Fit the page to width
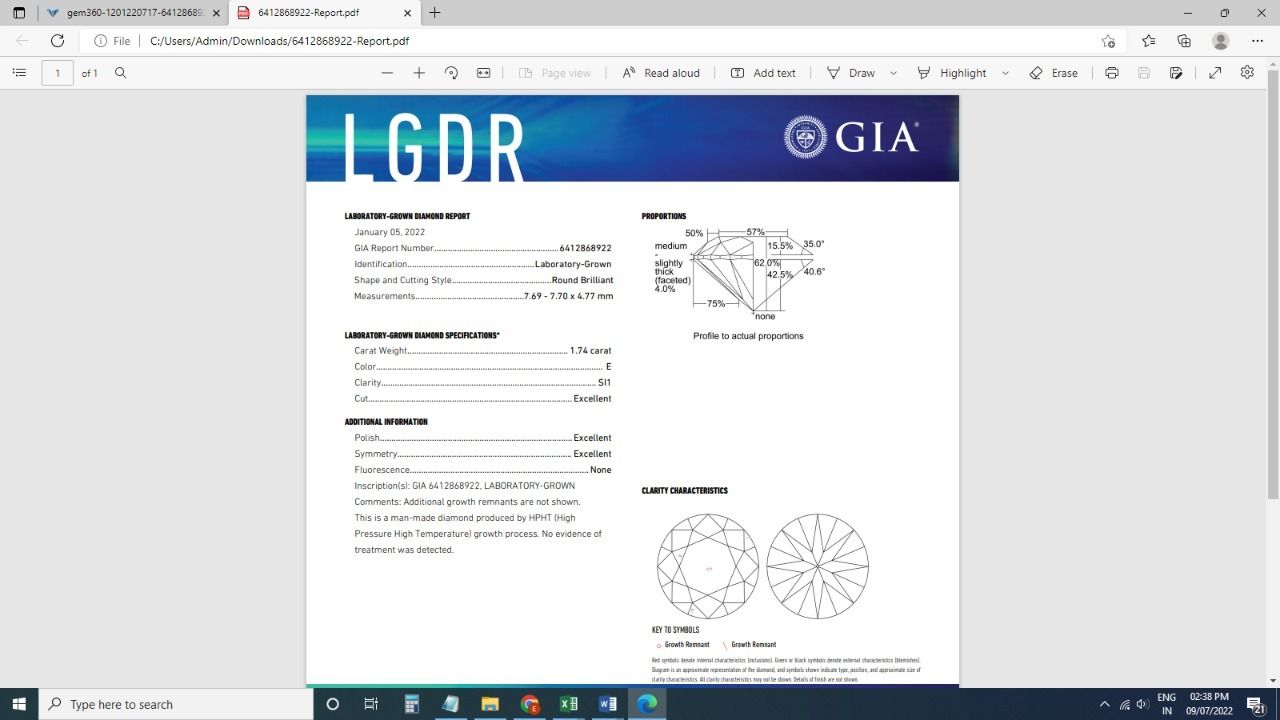The image size is (1280, 720). pyautogui.click(x=484, y=73)
